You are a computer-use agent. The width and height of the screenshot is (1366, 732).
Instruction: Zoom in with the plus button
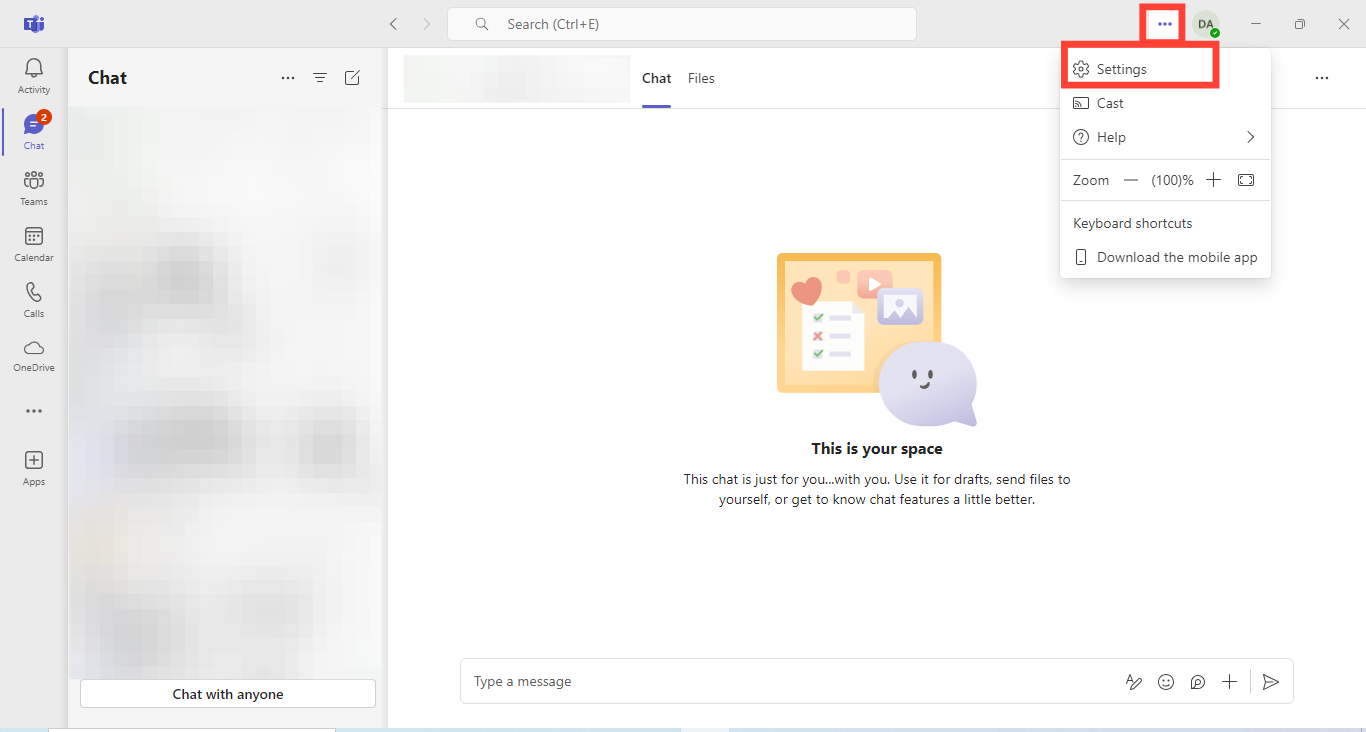[x=1213, y=180]
